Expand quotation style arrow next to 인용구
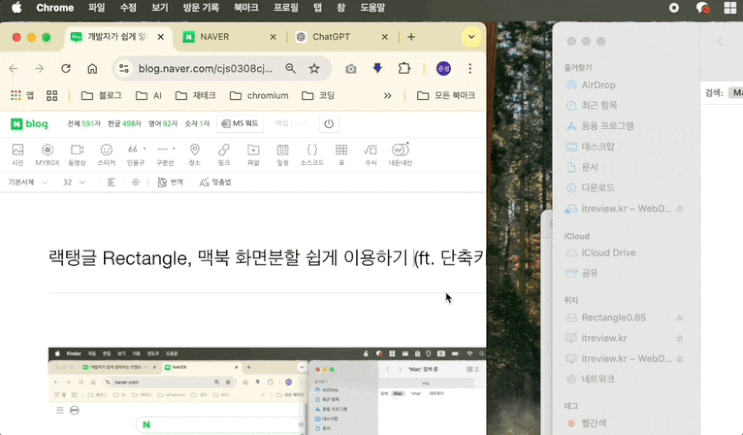The image size is (743, 435). (x=145, y=149)
